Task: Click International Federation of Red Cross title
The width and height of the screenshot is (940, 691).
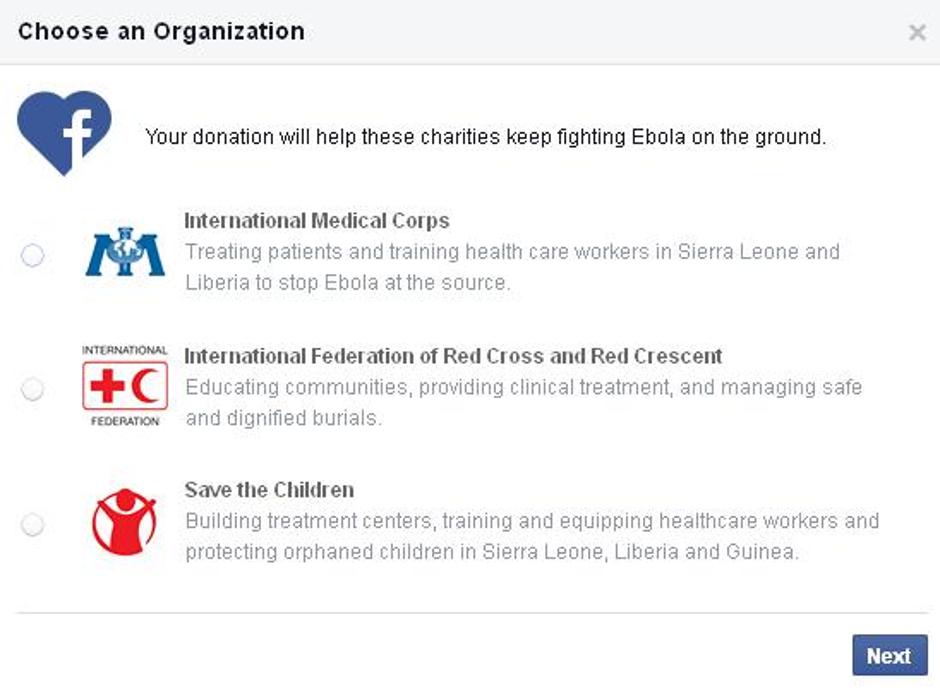Action: [453, 356]
